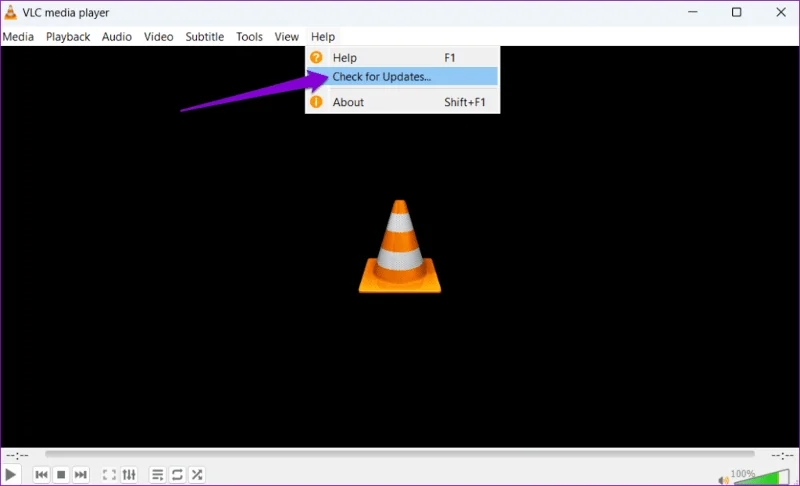Click the orange info About icon
The height and width of the screenshot is (486, 800).
point(316,102)
